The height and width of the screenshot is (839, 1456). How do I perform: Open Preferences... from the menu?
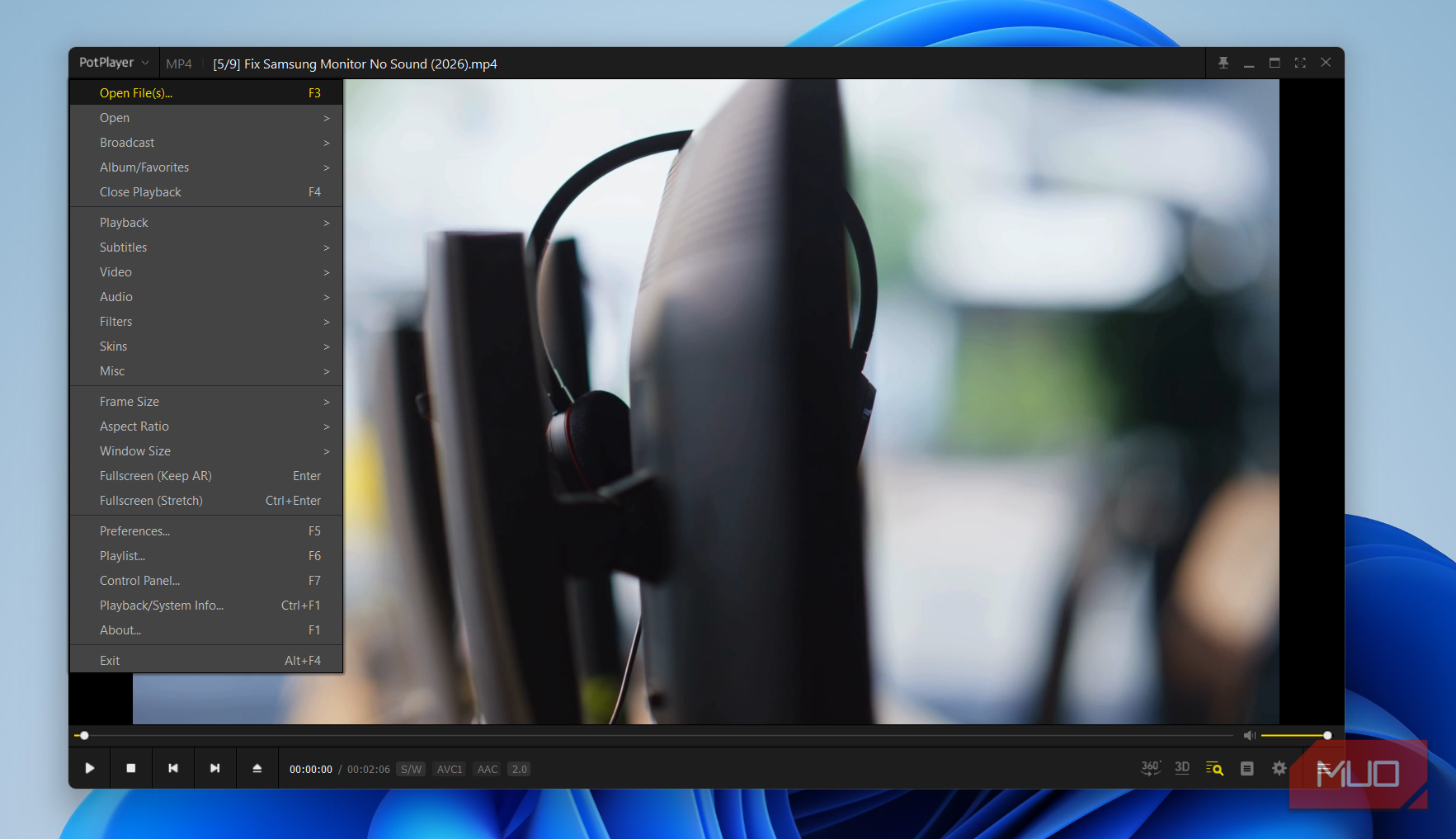coord(206,531)
